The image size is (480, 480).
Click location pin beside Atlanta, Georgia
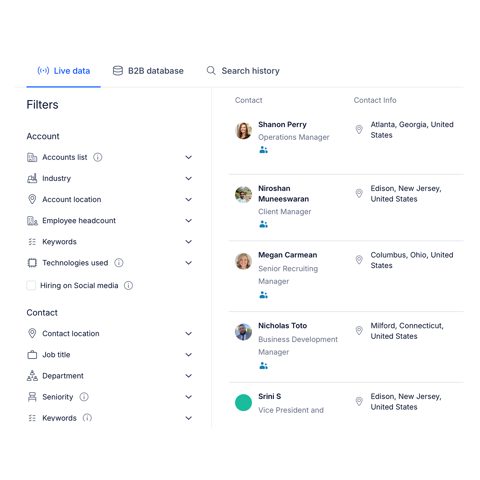359,129
